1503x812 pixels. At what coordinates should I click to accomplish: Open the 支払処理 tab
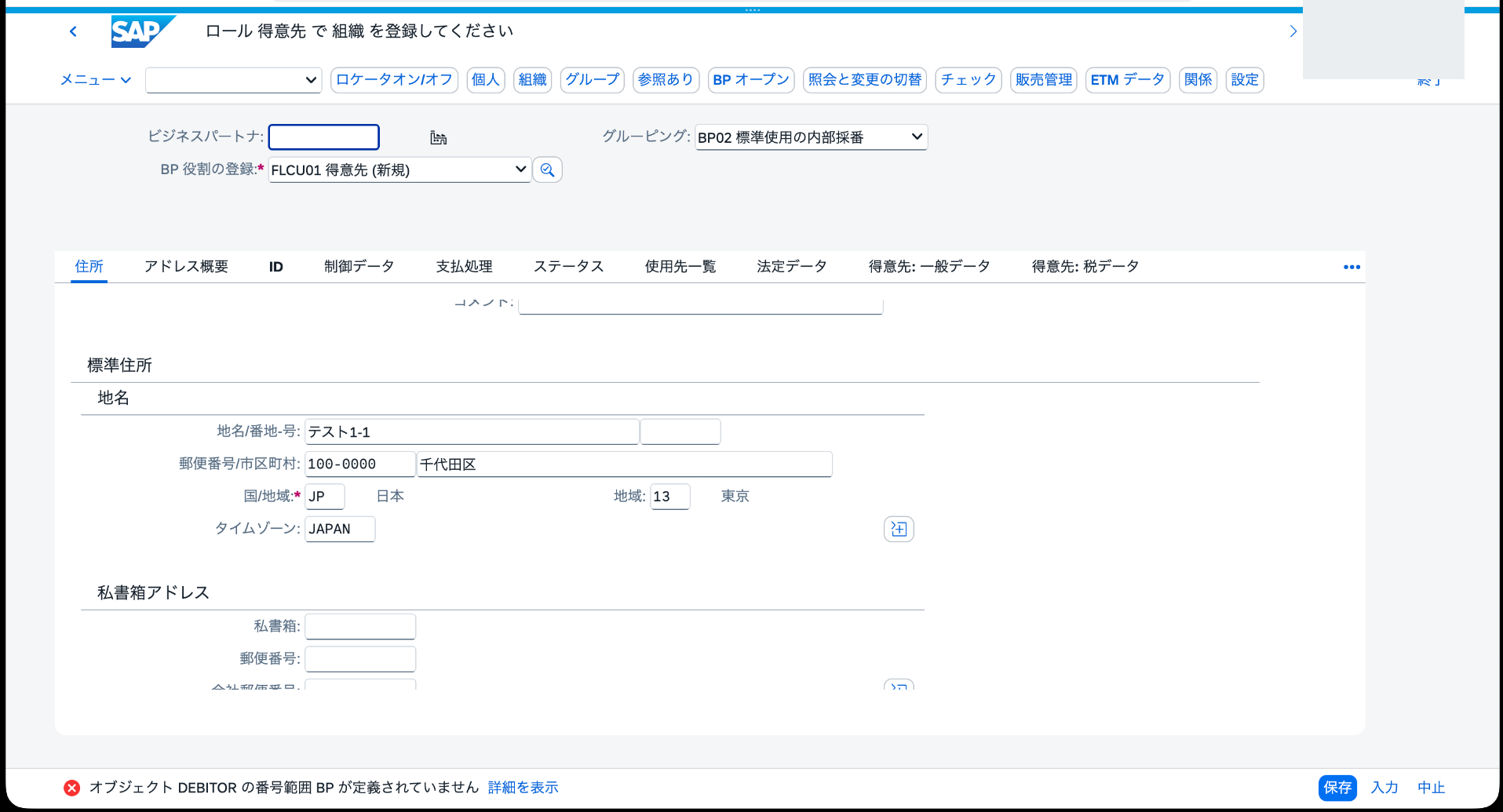click(465, 267)
